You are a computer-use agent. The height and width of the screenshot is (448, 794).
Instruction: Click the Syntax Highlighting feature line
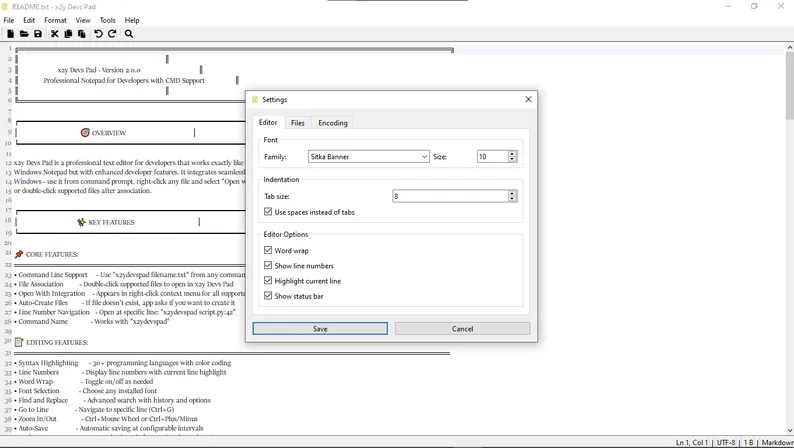pyautogui.click(x=123, y=363)
